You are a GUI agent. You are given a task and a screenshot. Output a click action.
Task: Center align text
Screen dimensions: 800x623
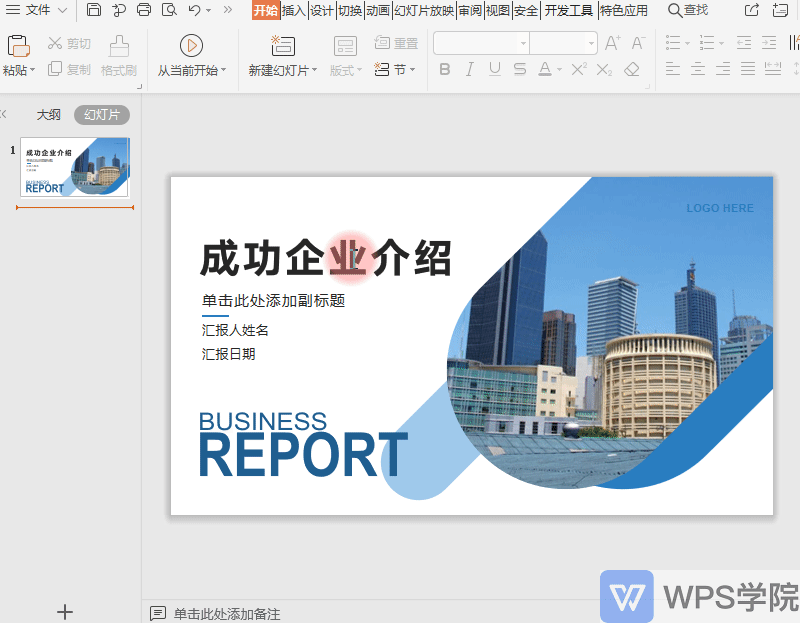698,69
